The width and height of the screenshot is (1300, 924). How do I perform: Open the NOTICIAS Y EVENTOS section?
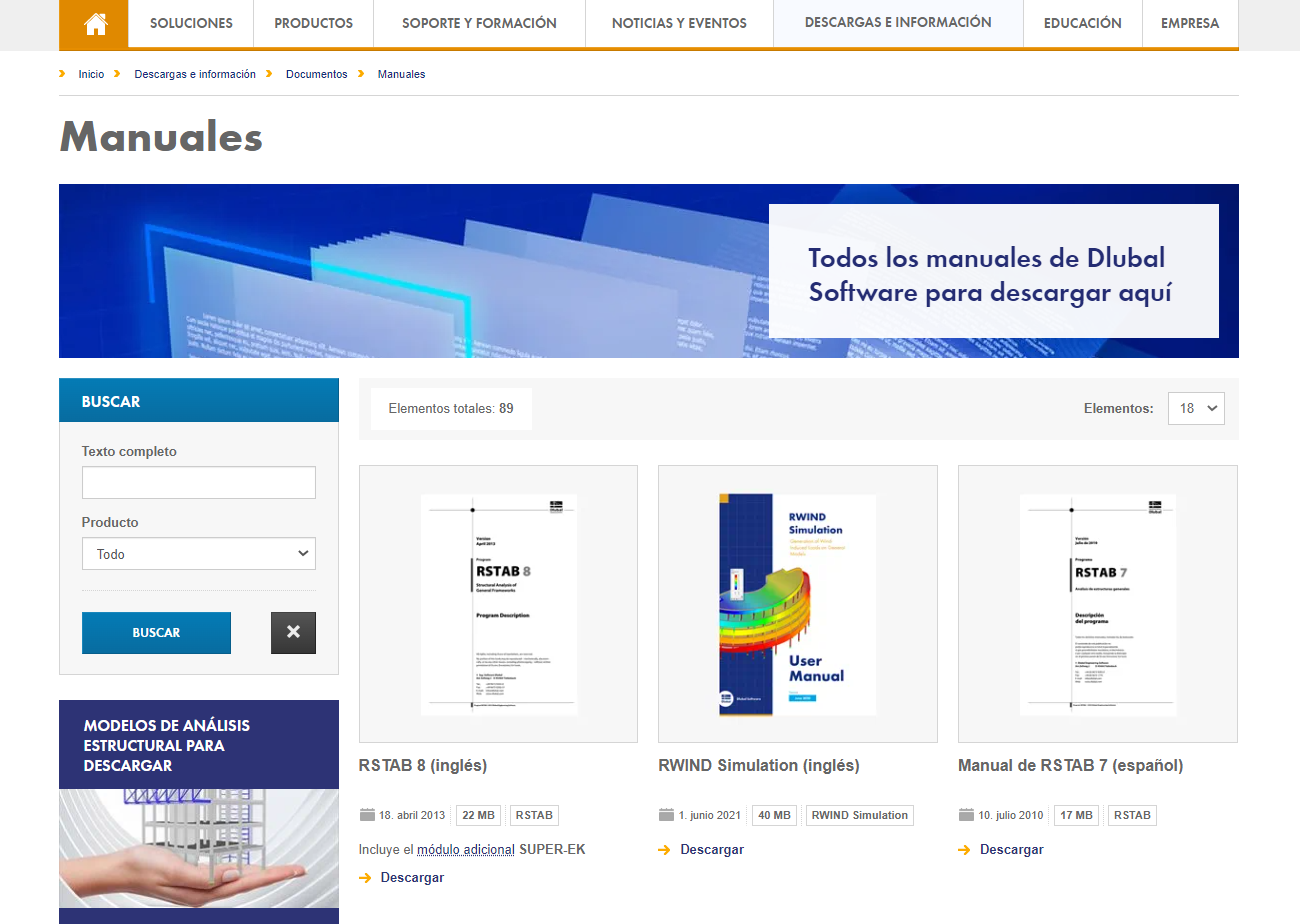(678, 22)
